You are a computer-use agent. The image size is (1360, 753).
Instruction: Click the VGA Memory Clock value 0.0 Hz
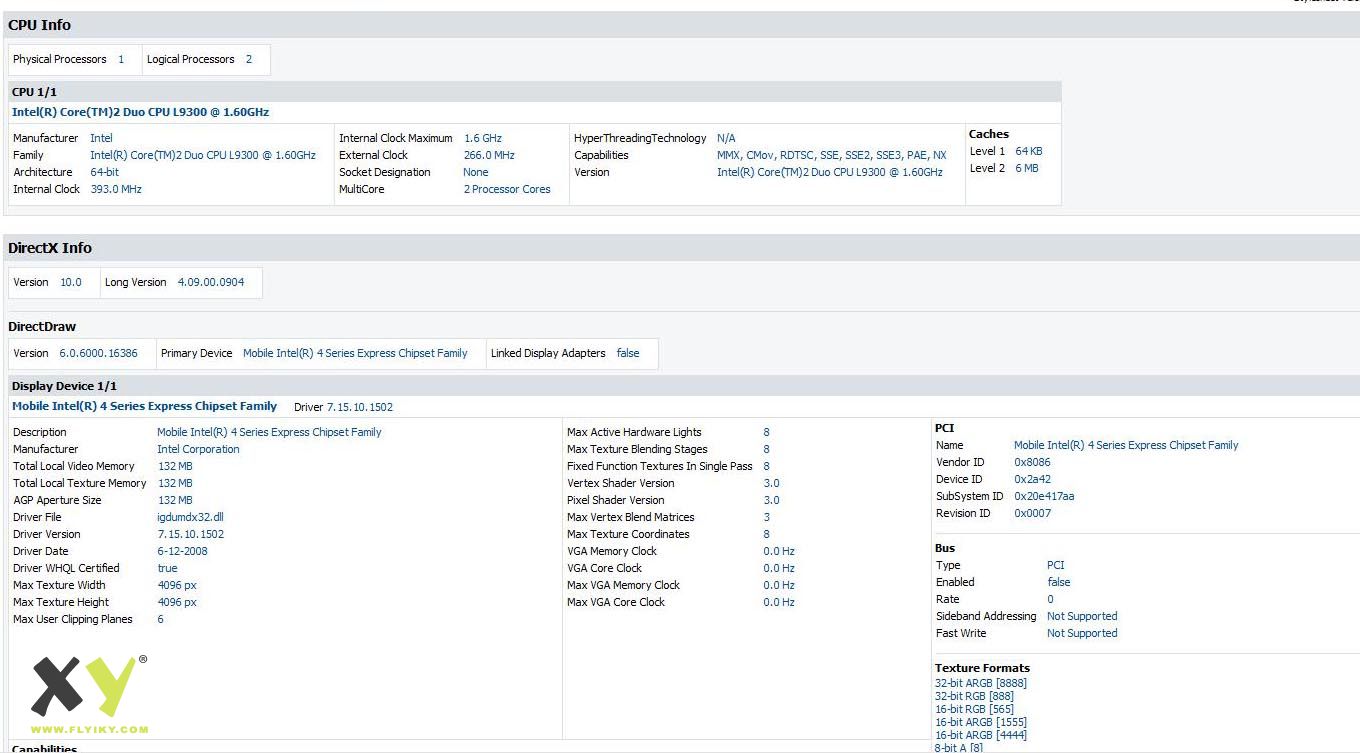779,551
